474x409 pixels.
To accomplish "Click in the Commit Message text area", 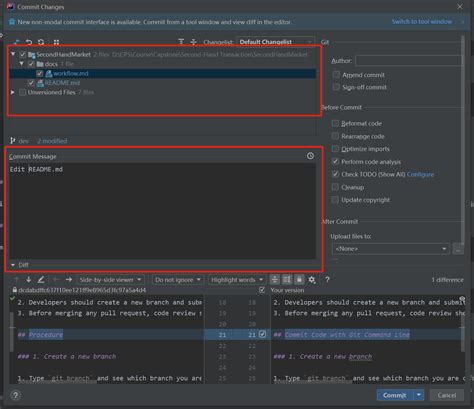I will click(x=162, y=211).
